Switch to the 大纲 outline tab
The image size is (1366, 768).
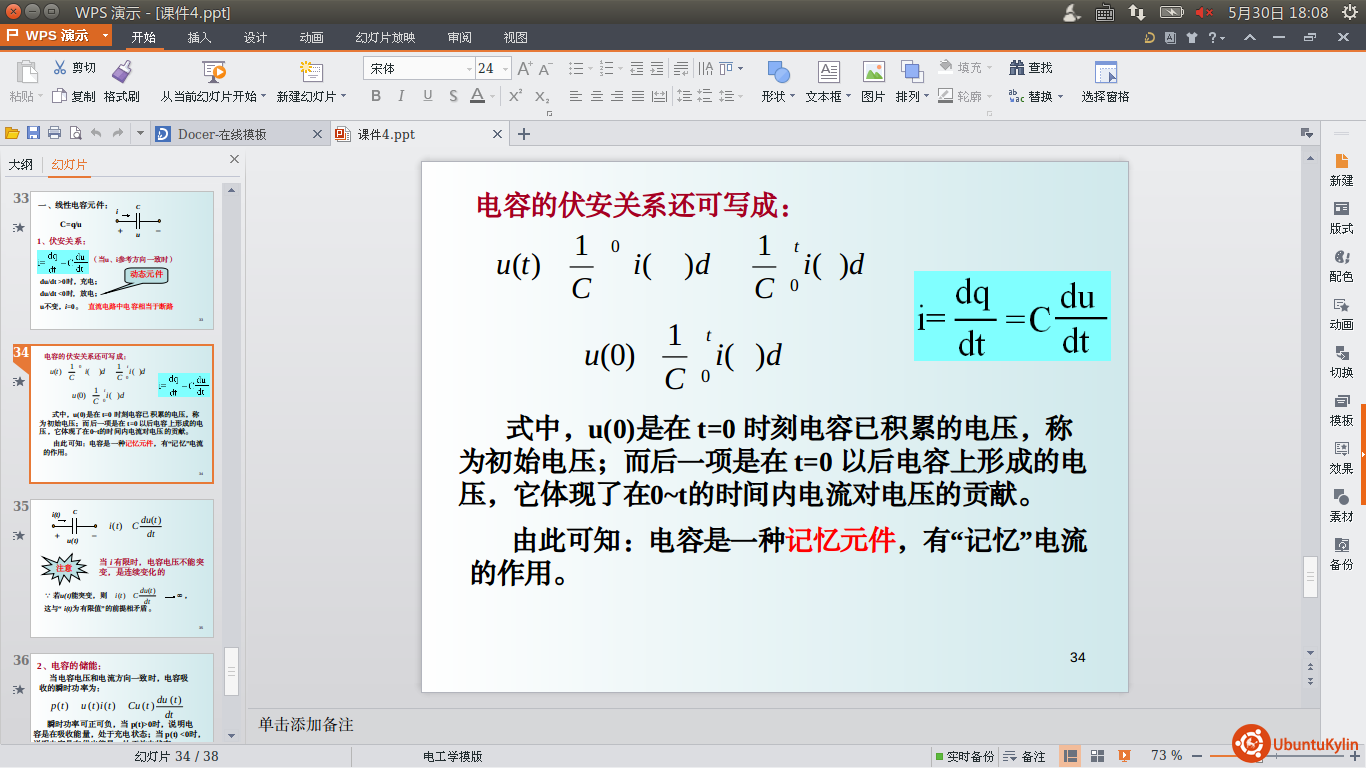(x=21, y=164)
